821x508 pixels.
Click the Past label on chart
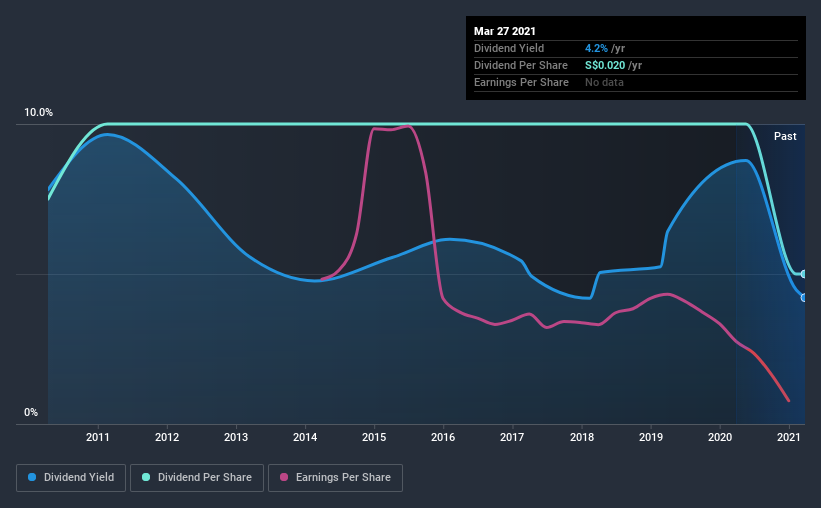tap(785, 136)
